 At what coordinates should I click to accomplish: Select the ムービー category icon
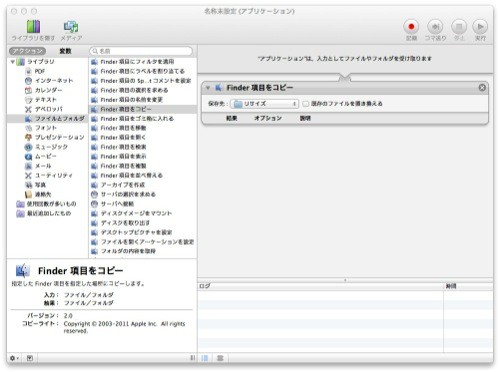(29, 156)
